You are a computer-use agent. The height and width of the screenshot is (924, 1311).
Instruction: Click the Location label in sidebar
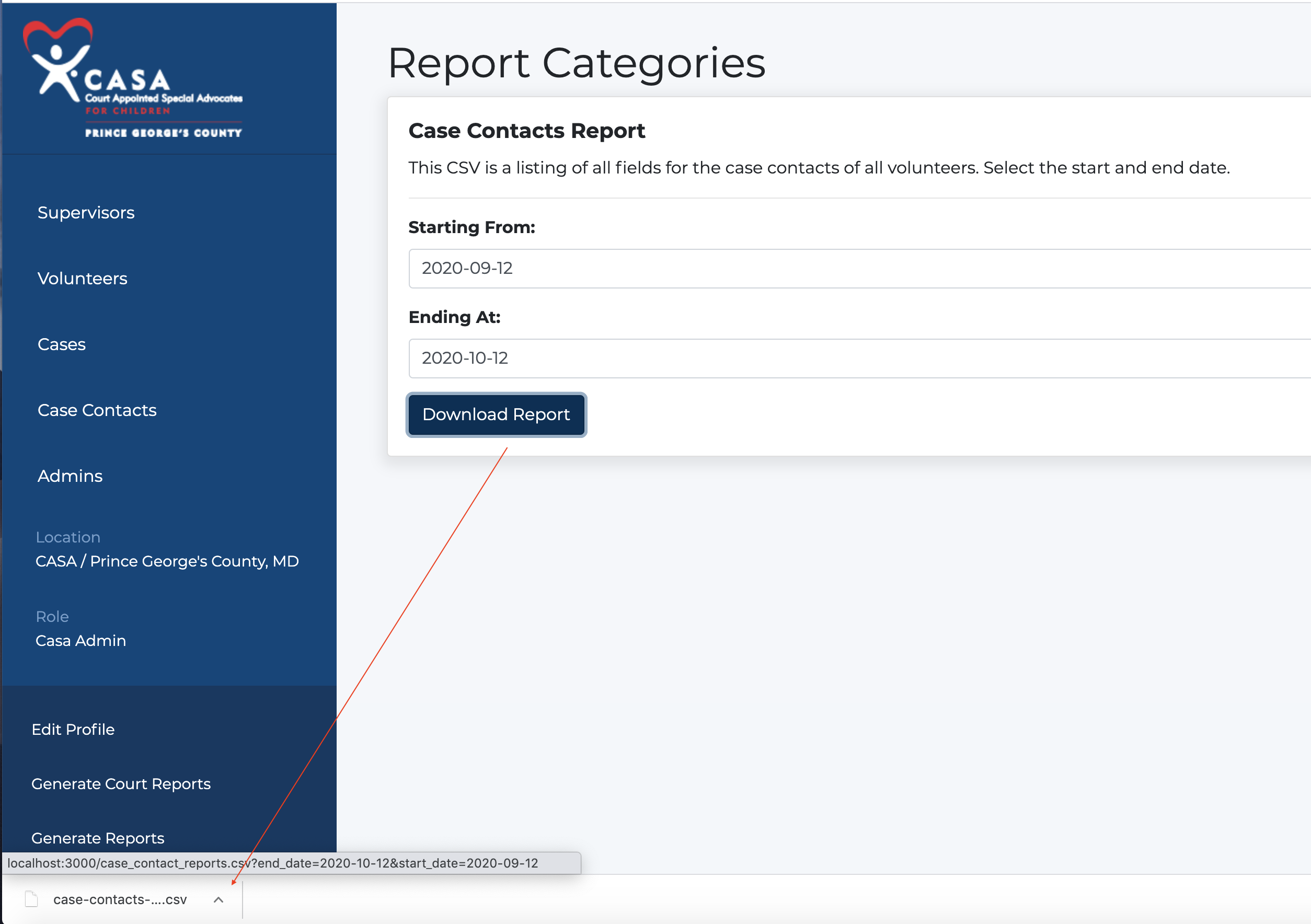click(68, 537)
